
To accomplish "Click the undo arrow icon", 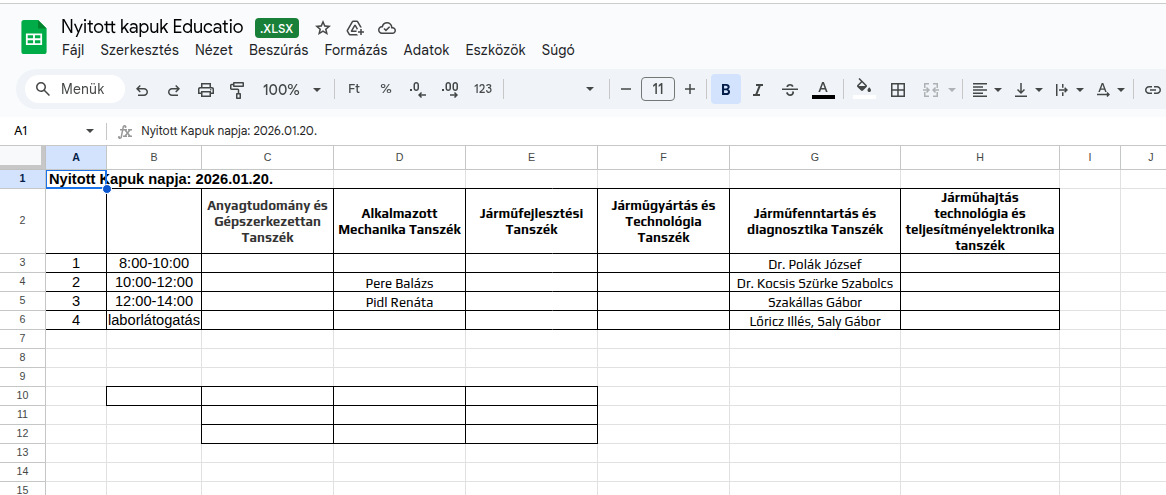I will click(142, 90).
